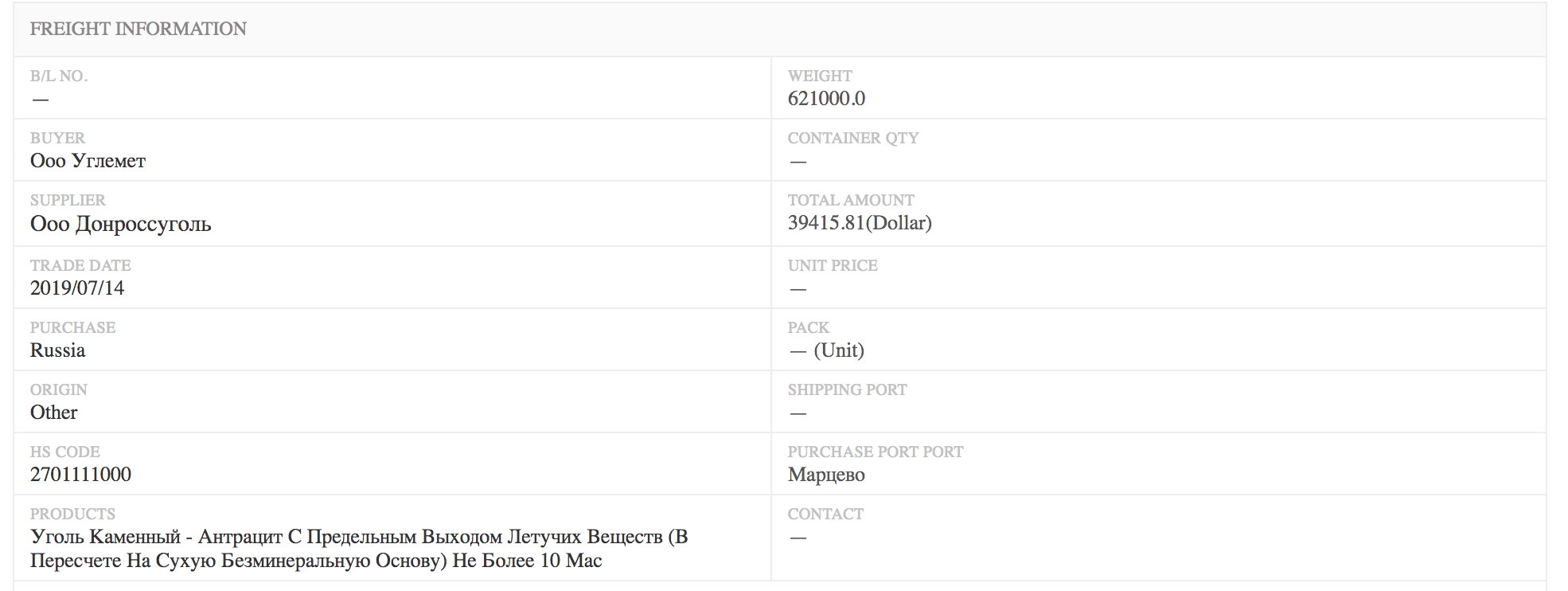Click the CONTACT label
The width and height of the screenshot is (1568, 591).
click(x=825, y=514)
